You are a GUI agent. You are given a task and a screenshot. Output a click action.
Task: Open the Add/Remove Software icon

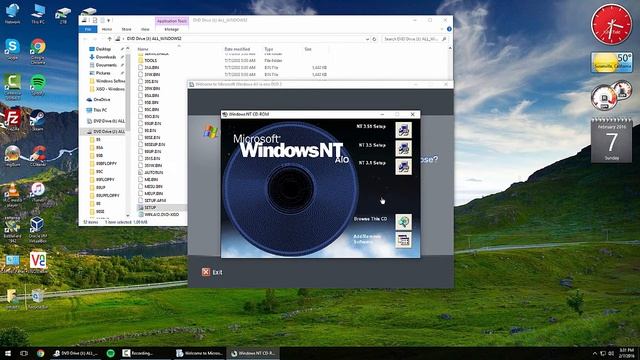point(403,240)
